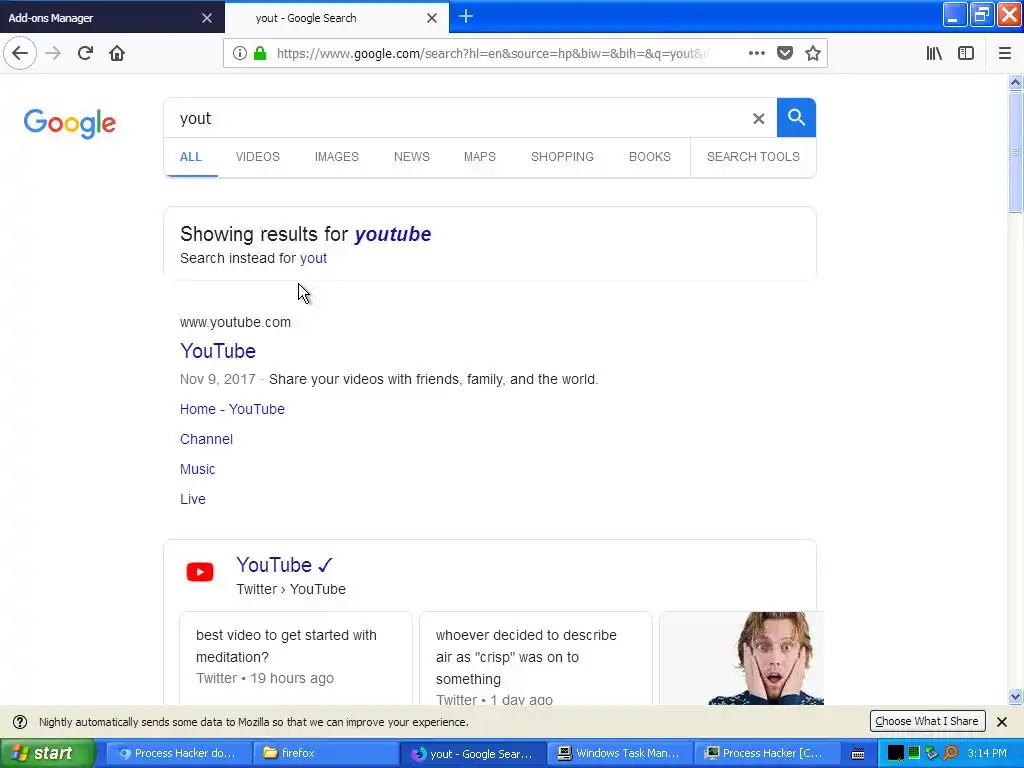Save the page to Pocket

[x=785, y=53]
